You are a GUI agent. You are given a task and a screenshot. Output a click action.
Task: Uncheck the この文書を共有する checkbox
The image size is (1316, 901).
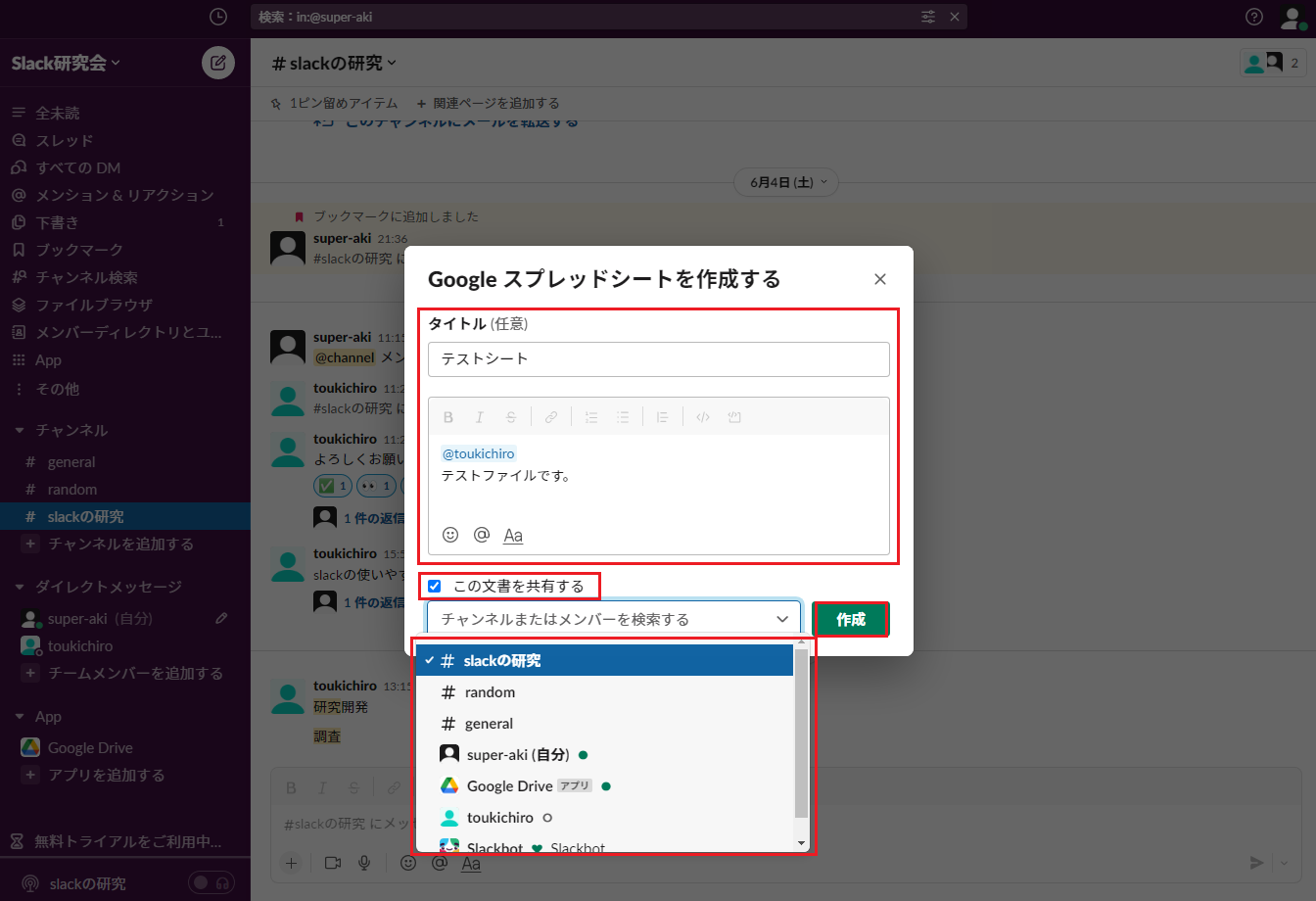pos(435,587)
